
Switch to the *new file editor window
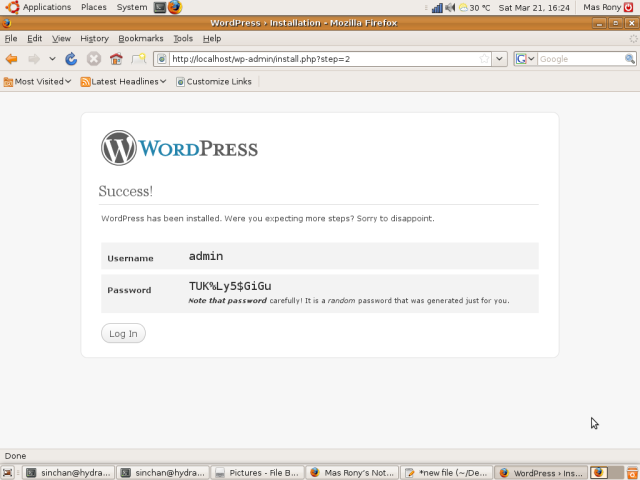[447, 473]
